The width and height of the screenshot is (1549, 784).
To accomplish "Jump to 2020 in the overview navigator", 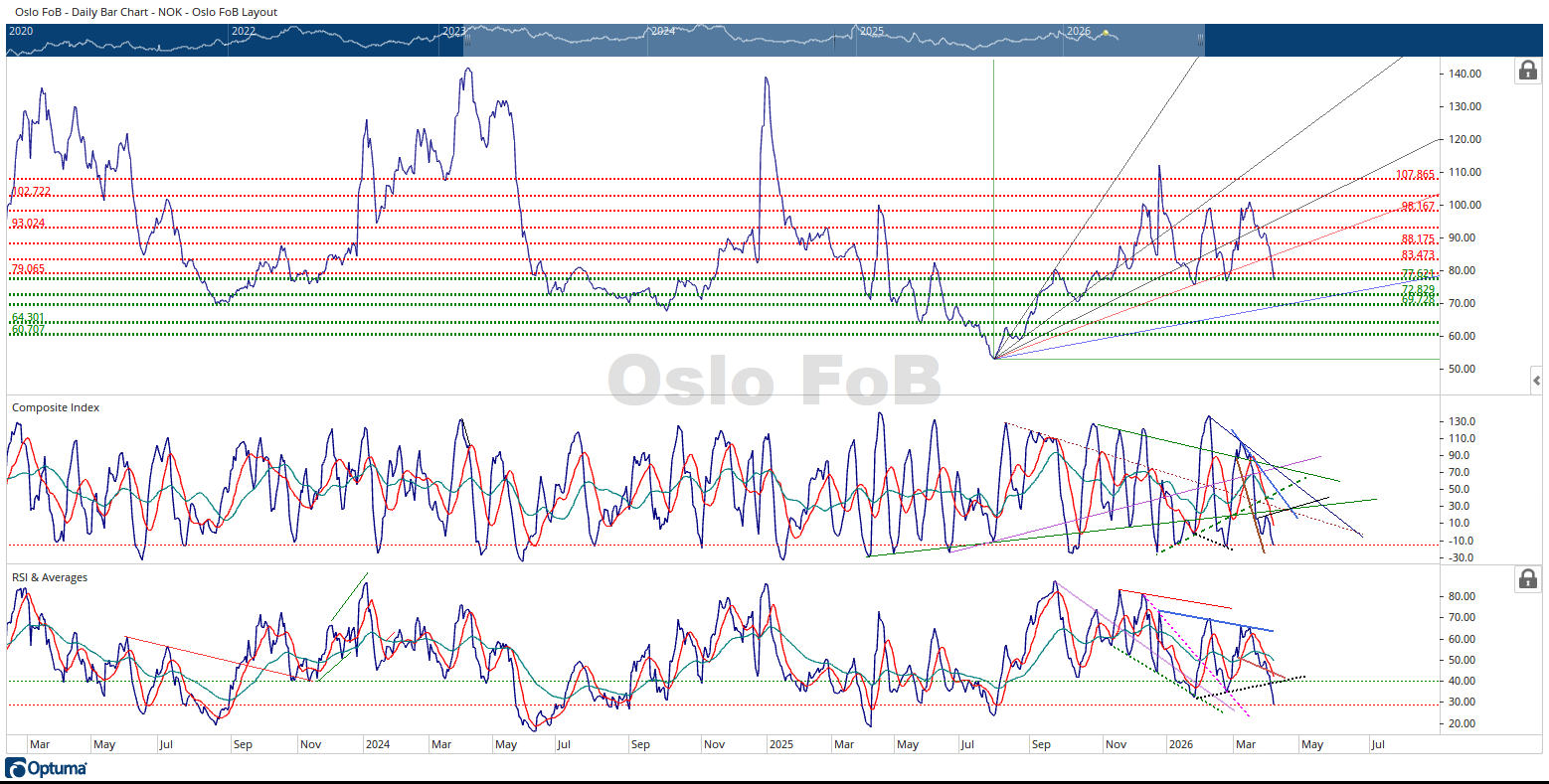I will pos(21,31).
